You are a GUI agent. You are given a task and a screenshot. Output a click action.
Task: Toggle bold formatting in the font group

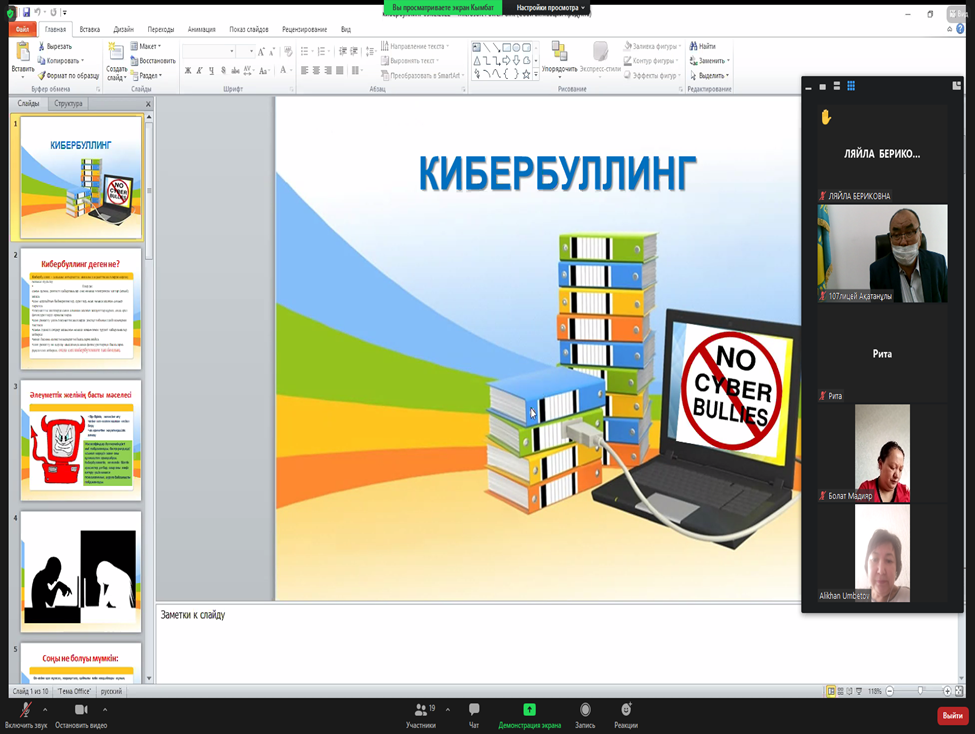click(x=187, y=71)
